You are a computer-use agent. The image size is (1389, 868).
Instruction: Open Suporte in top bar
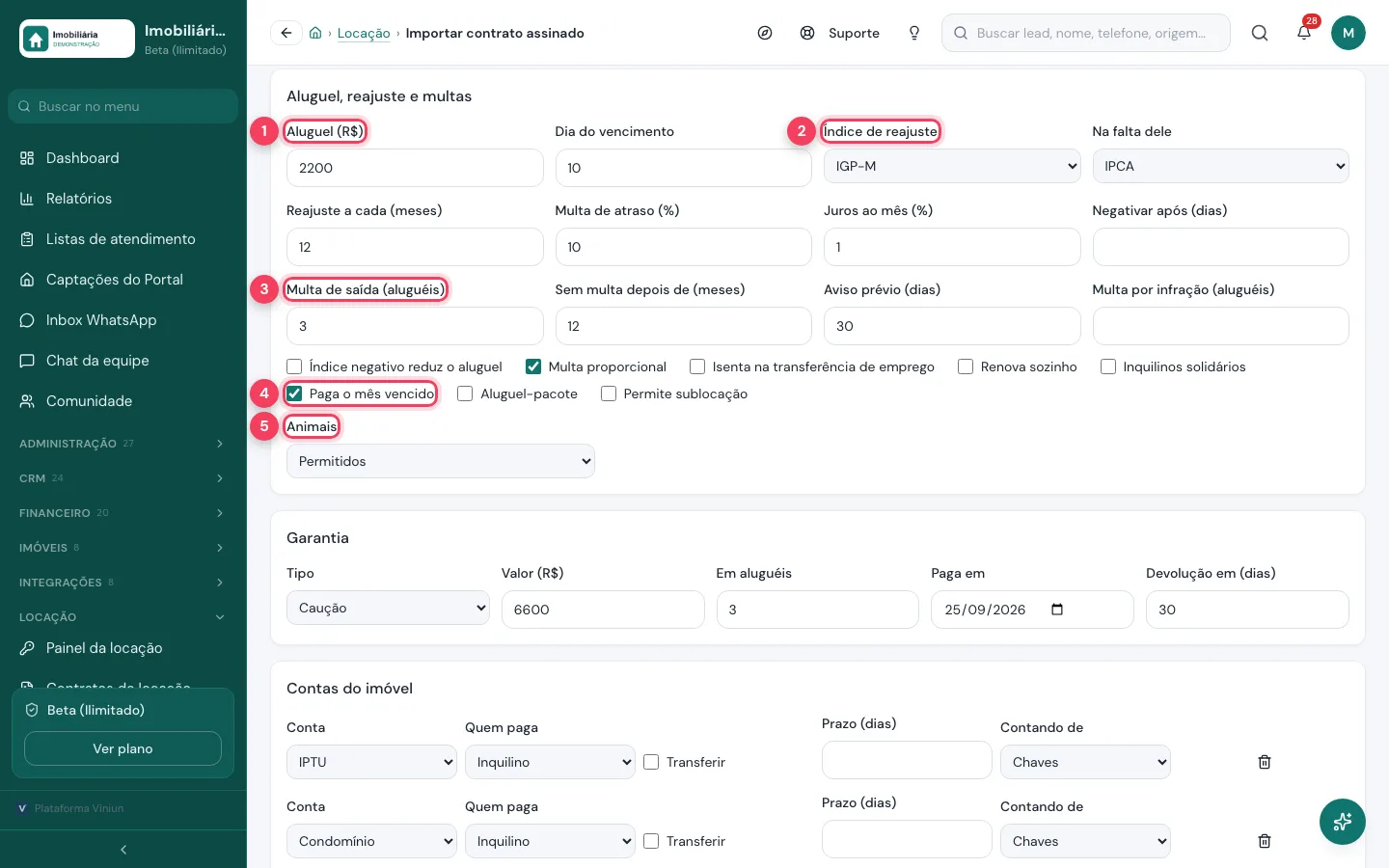[x=840, y=33]
